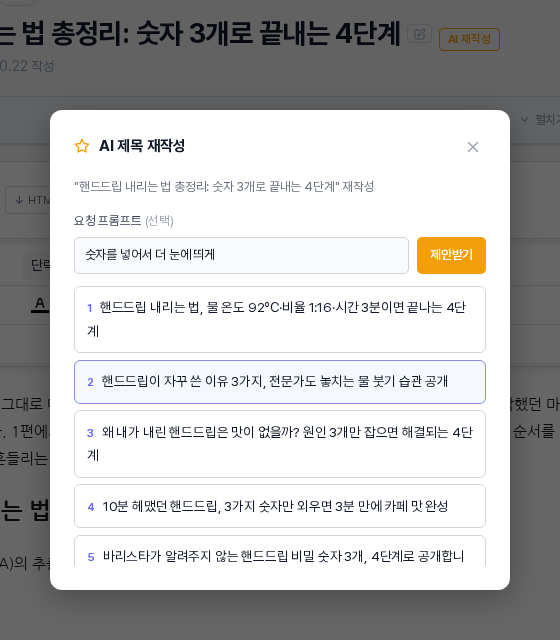Select suggestion 5 바리스타가 알려주지 않는

tap(280, 551)
